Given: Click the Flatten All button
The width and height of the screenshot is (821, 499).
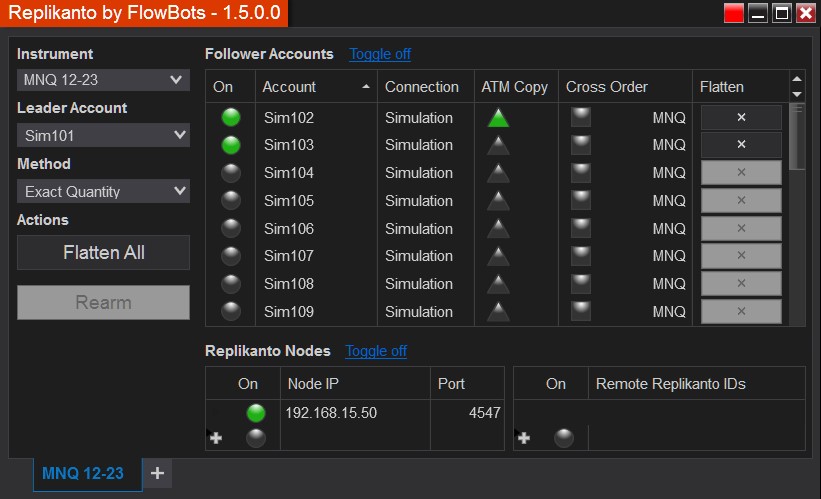Looking at the screenshot, I should 103,252.
